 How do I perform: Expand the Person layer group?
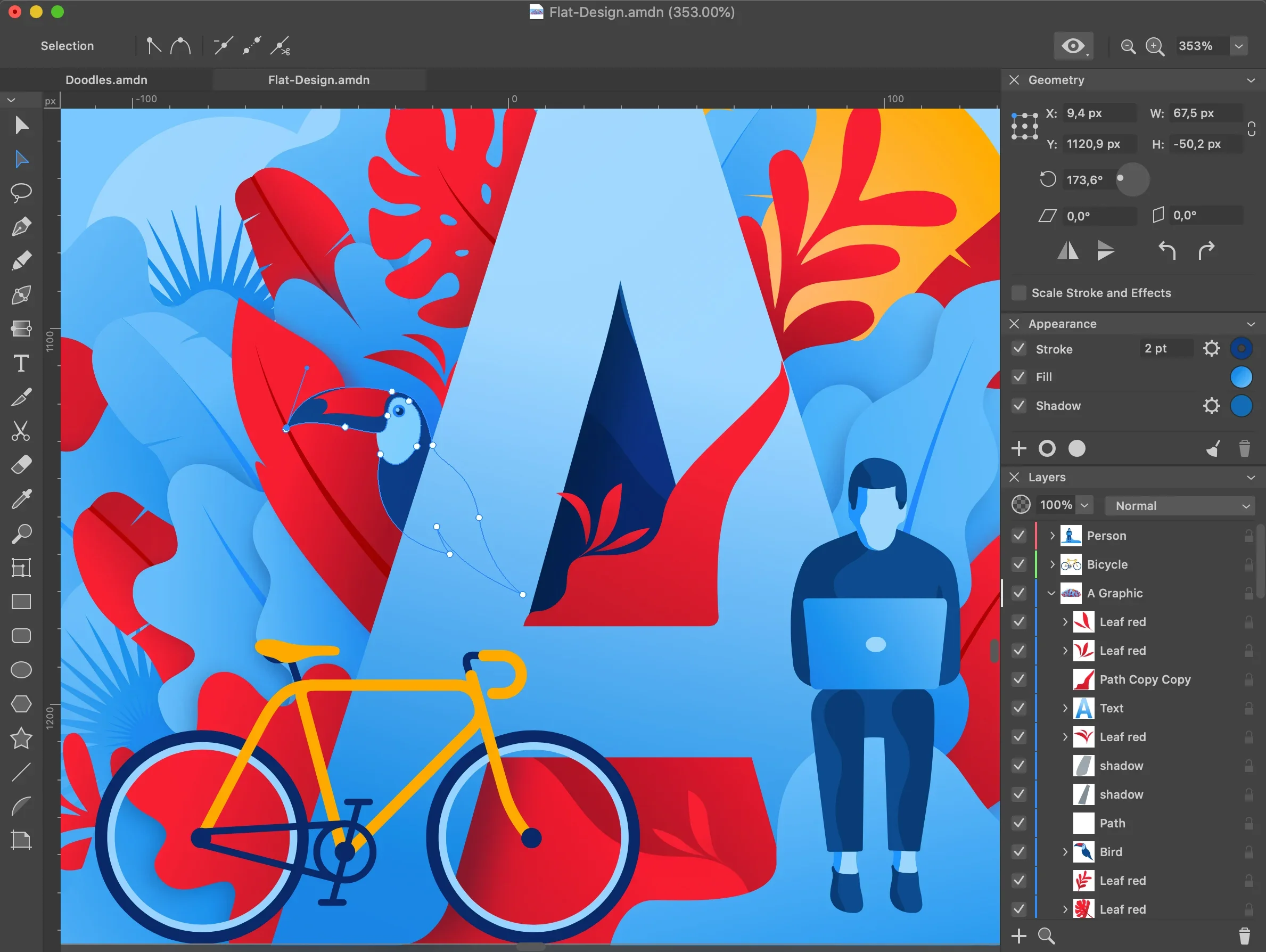point(1052,535)
